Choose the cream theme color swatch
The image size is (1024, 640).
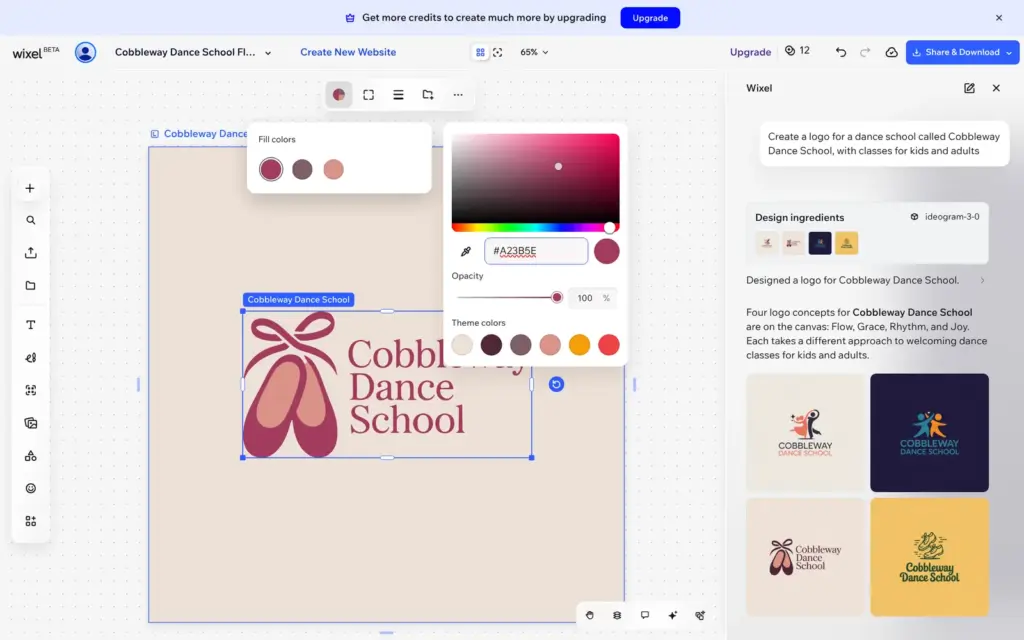click(462, 345)
